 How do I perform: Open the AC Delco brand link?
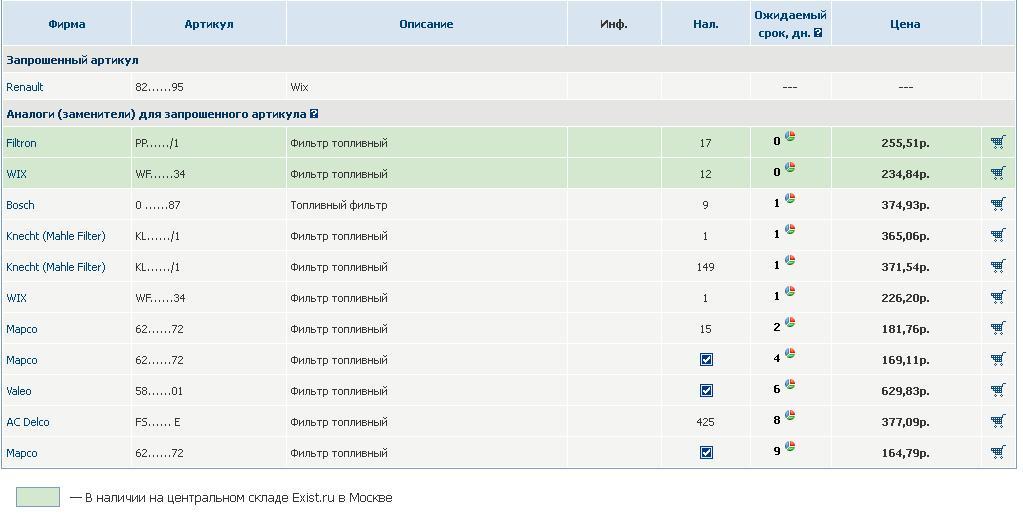click(28, 422)
